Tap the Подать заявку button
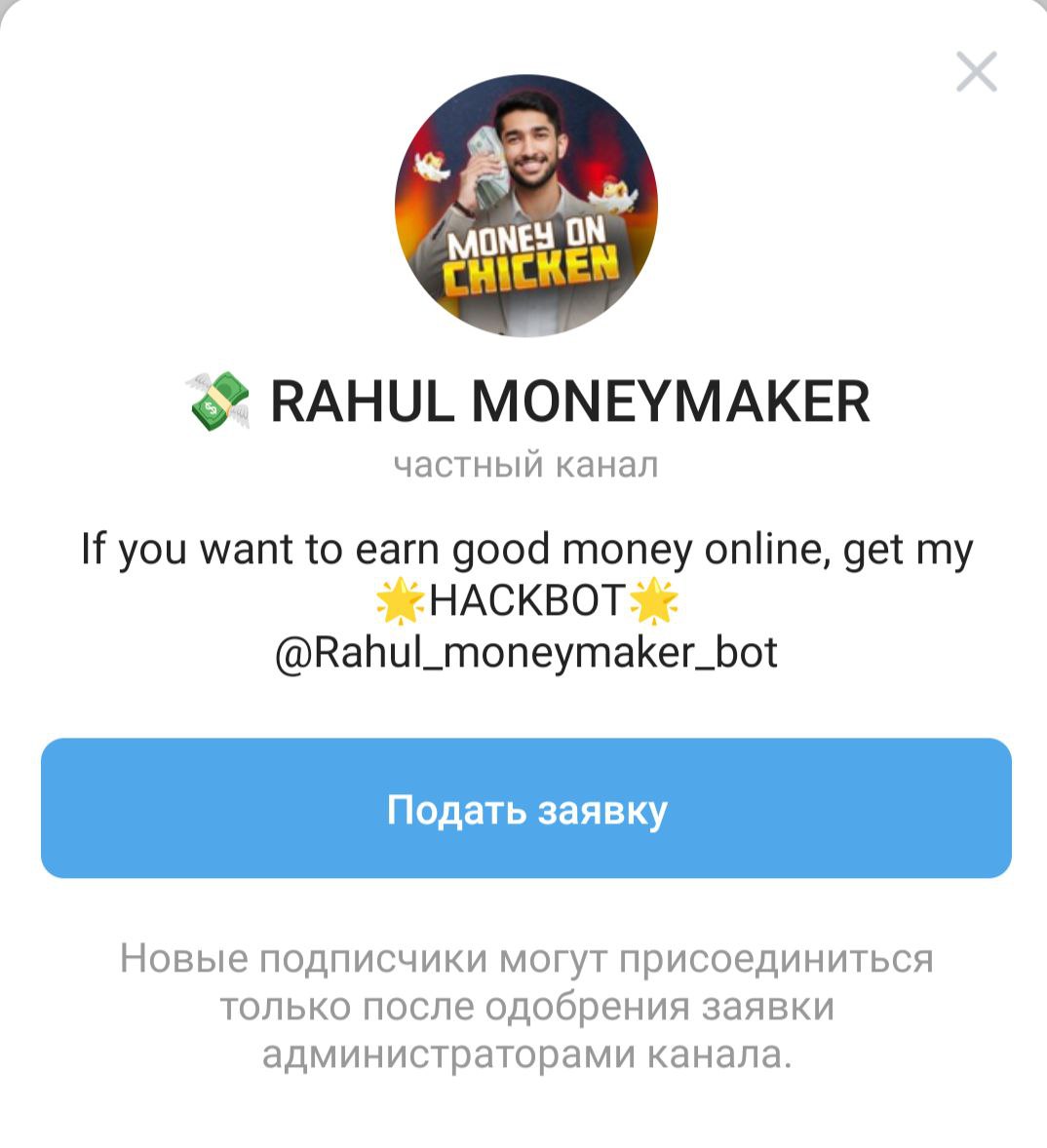 tap(525, 808)
